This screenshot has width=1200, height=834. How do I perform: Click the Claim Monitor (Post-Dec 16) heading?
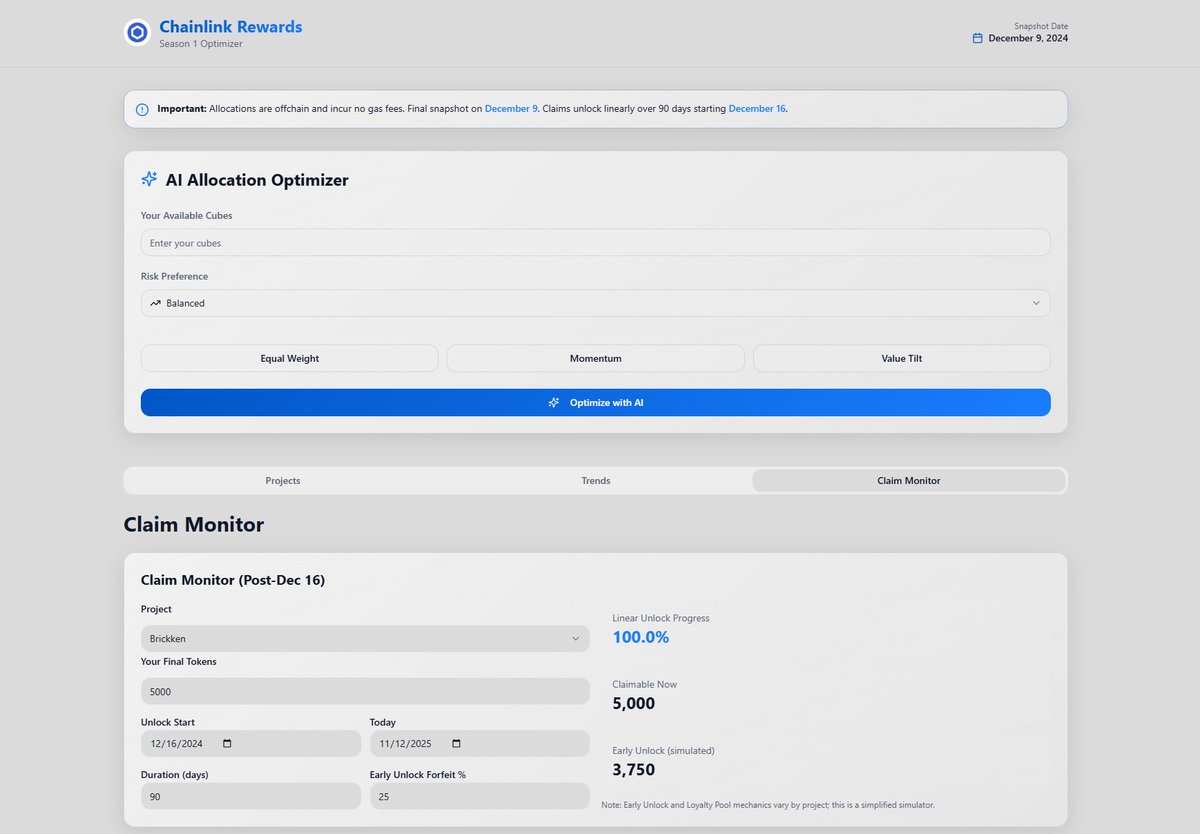233,579
